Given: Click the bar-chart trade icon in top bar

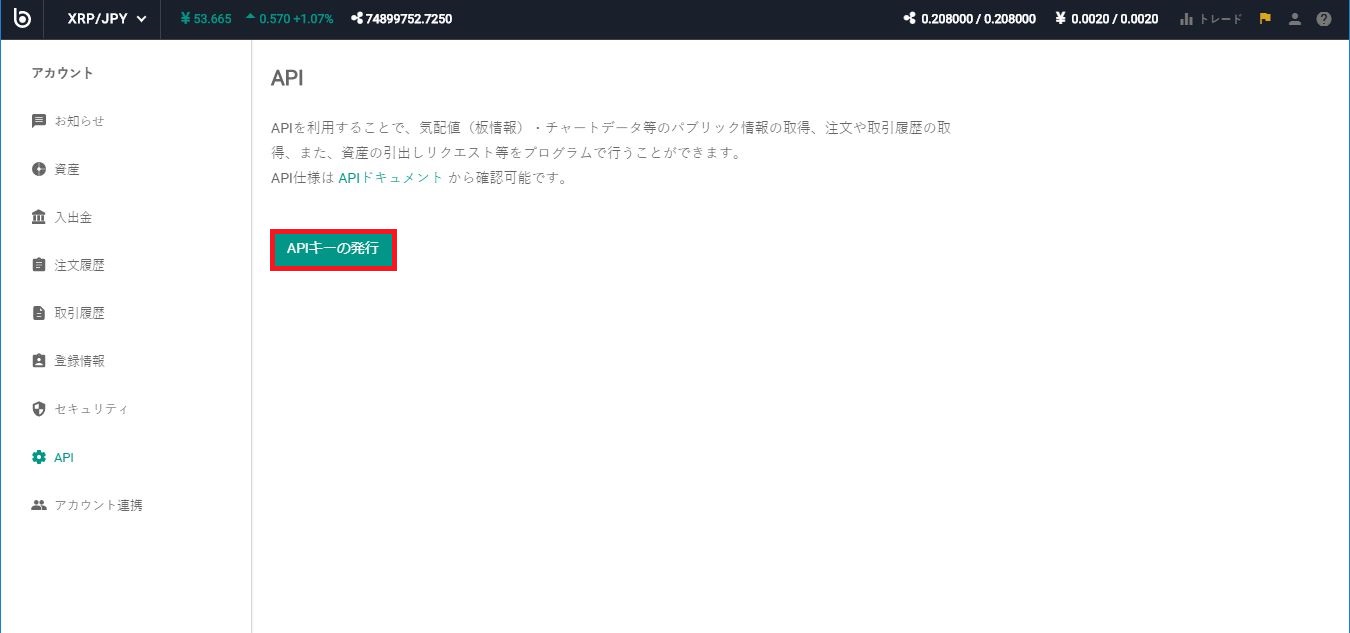Looking at the screenshot, I should pos(1185,18).
